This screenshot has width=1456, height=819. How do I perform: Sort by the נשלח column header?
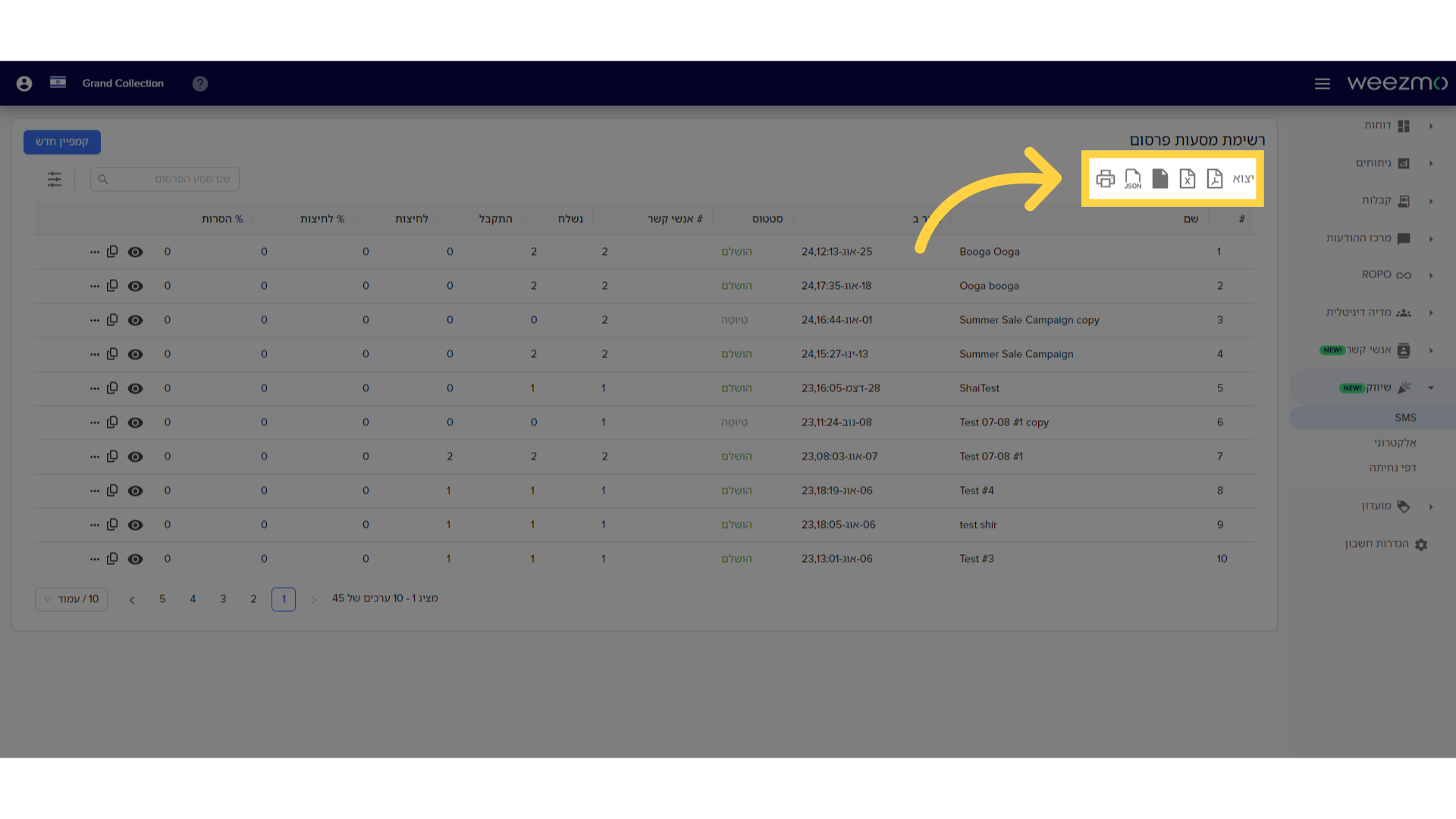coord(570,219)
